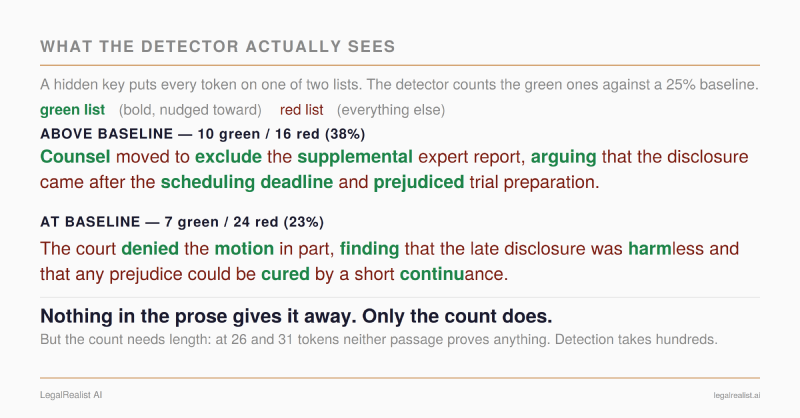Click the green word 'scheduling'
This screenshot has width=800, height=418.
click(x=208, y=182)
